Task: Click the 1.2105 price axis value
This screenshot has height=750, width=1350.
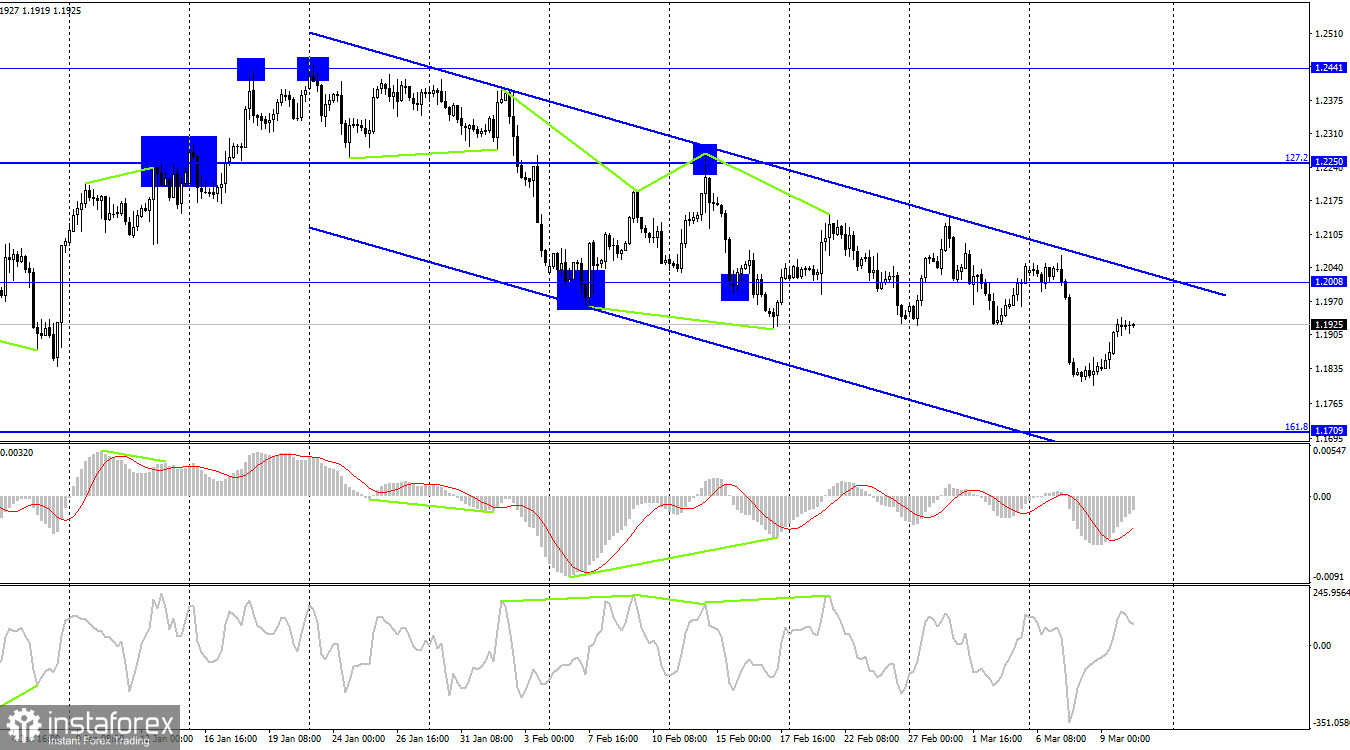Action: click(1328, 235)
